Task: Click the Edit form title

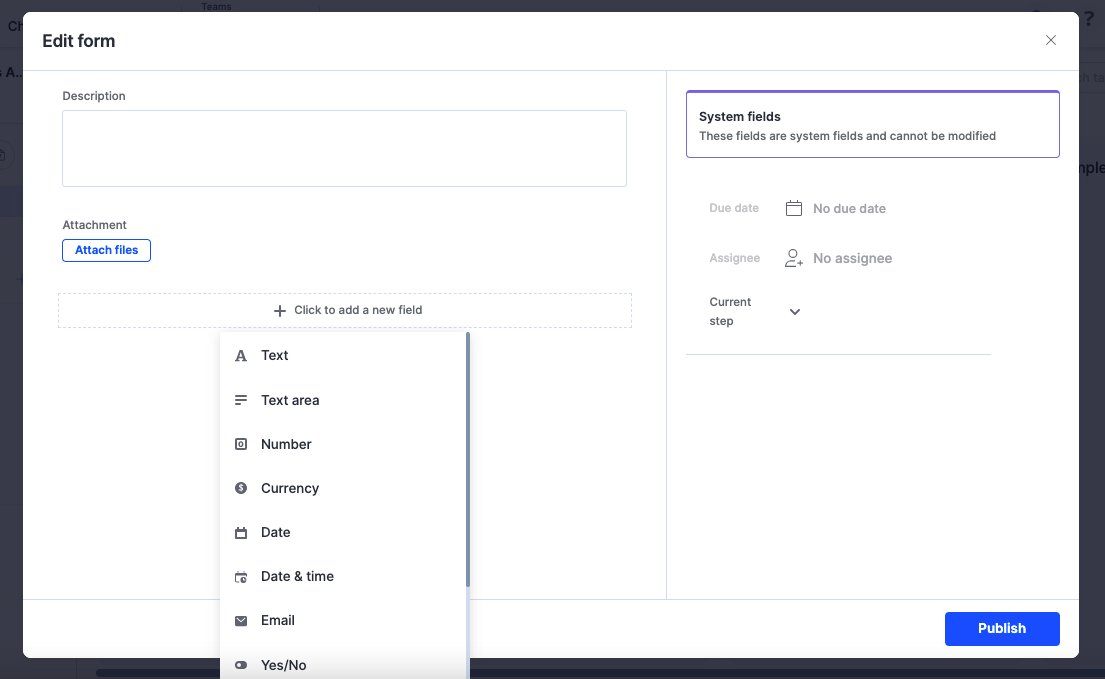Action: (79, 41)
